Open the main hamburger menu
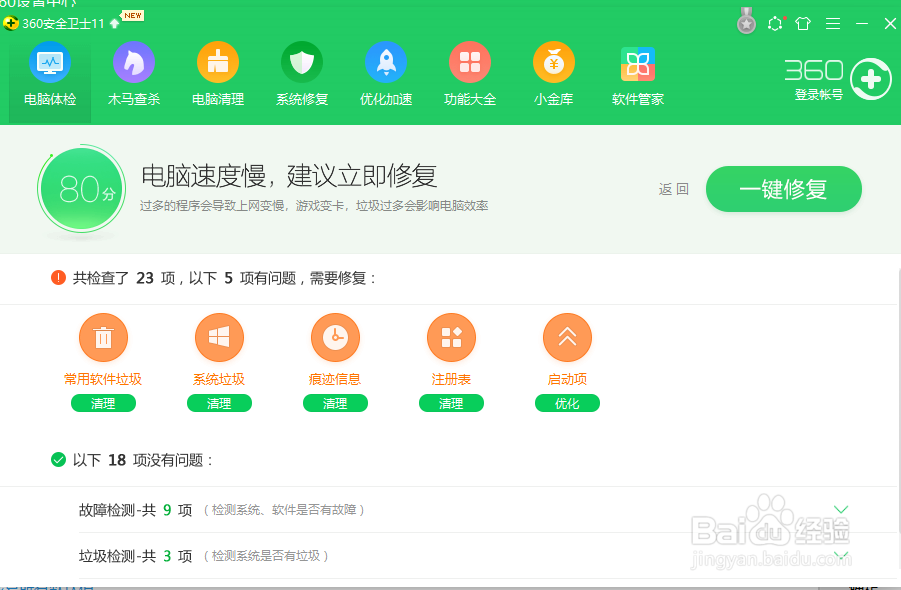Image resolution: width=901 pixels, height=590 pixels. click(833, 24)
